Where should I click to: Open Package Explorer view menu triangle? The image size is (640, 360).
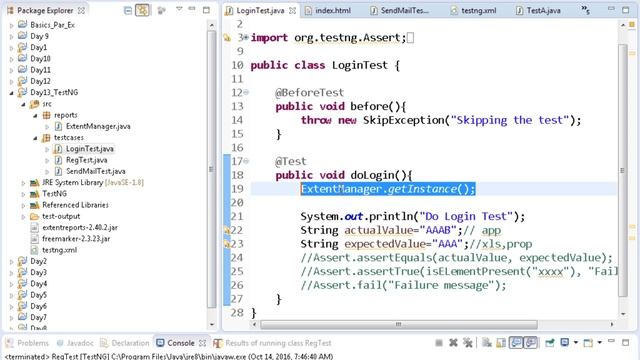click(179, 9)
